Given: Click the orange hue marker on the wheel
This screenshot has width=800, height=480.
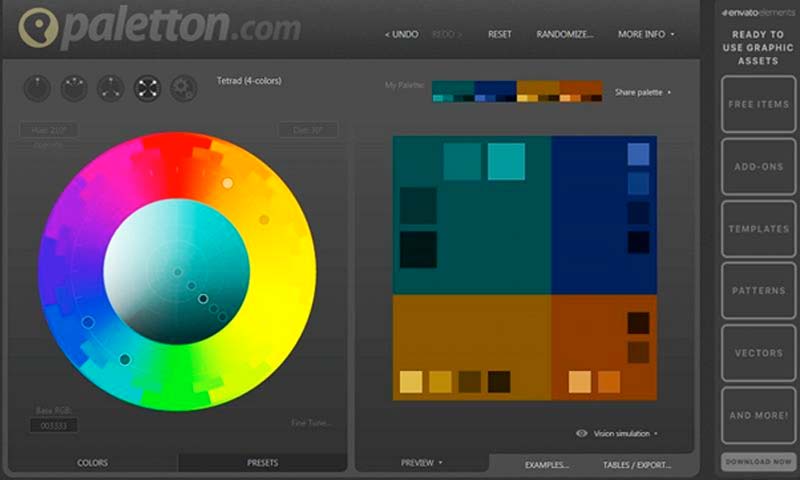Looking at the screenshot, I should (228, 183).
